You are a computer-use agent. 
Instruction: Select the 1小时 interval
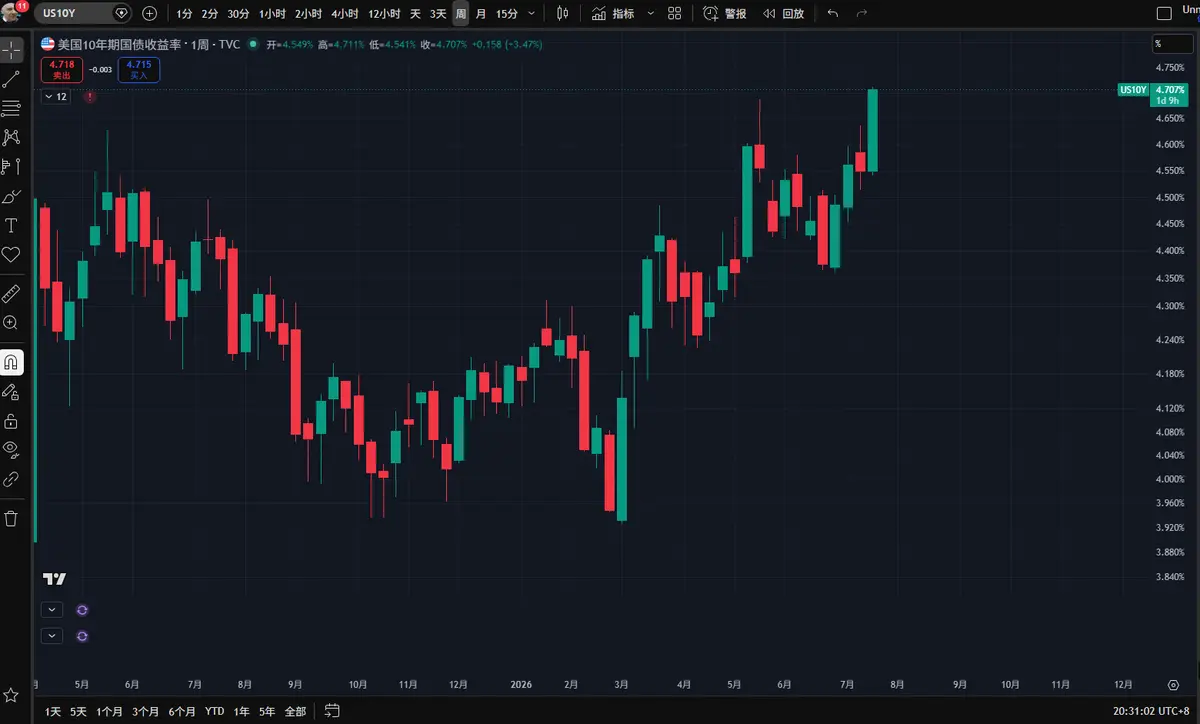point(272,14)
